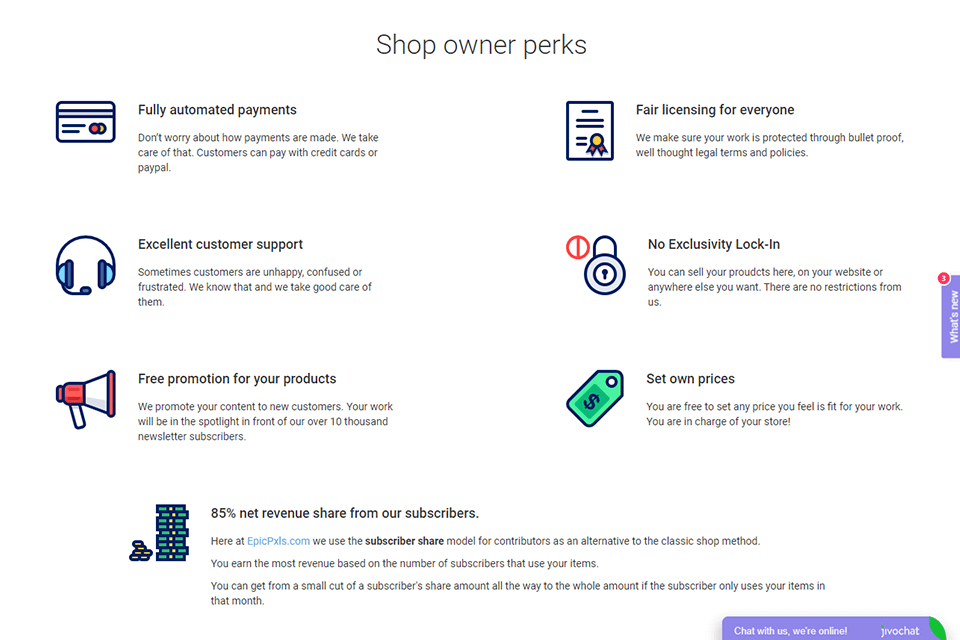Click the 'Free promotion for your products' title
The width and height of the screenshot is (960, 640).
click(237, 379)
